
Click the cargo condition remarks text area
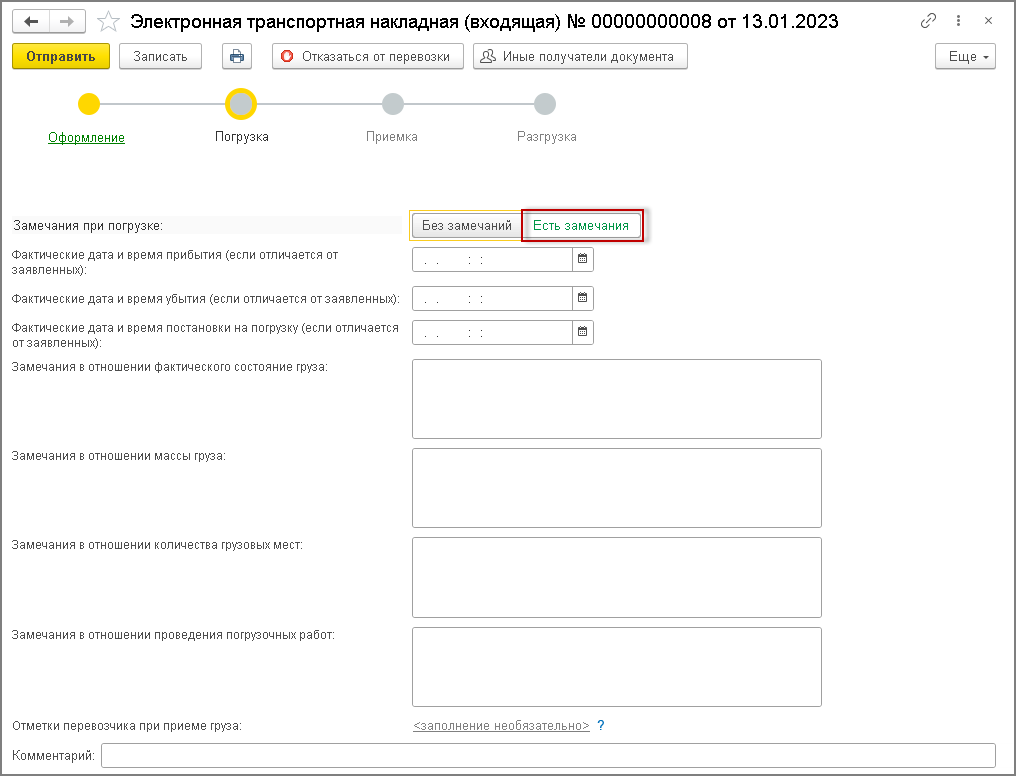617,399
